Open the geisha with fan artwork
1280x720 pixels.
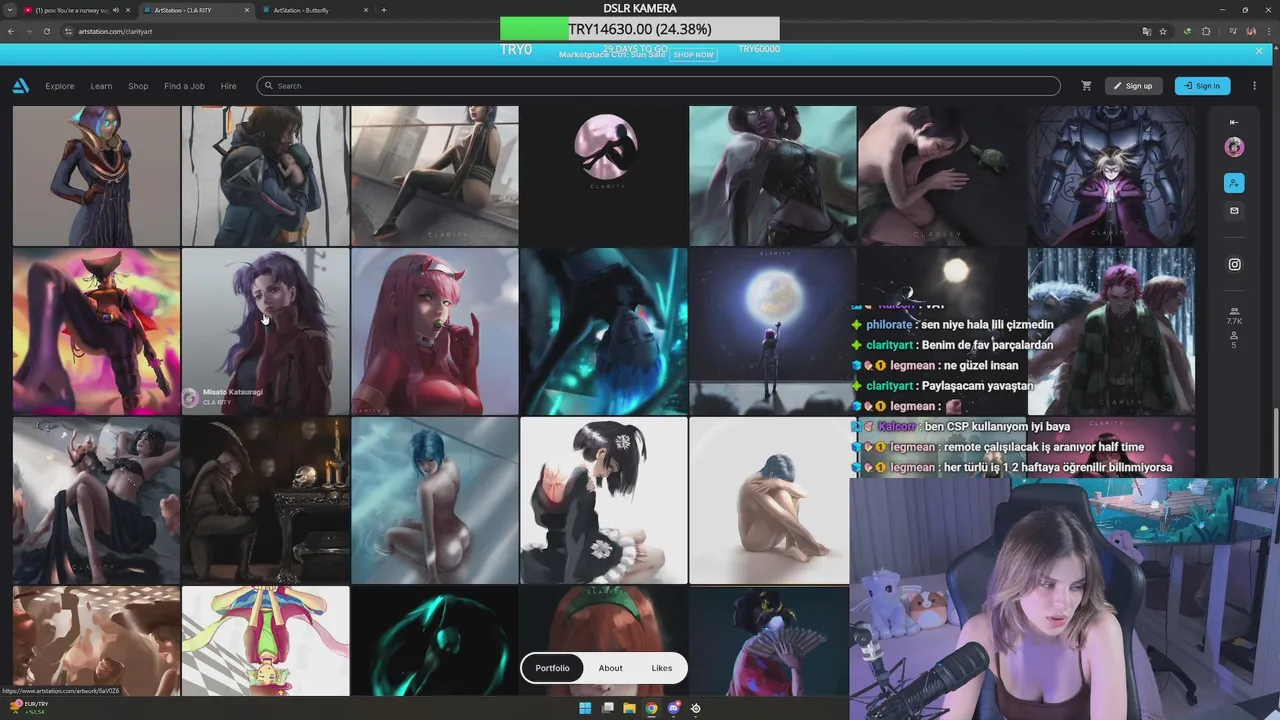pos(769,641)
